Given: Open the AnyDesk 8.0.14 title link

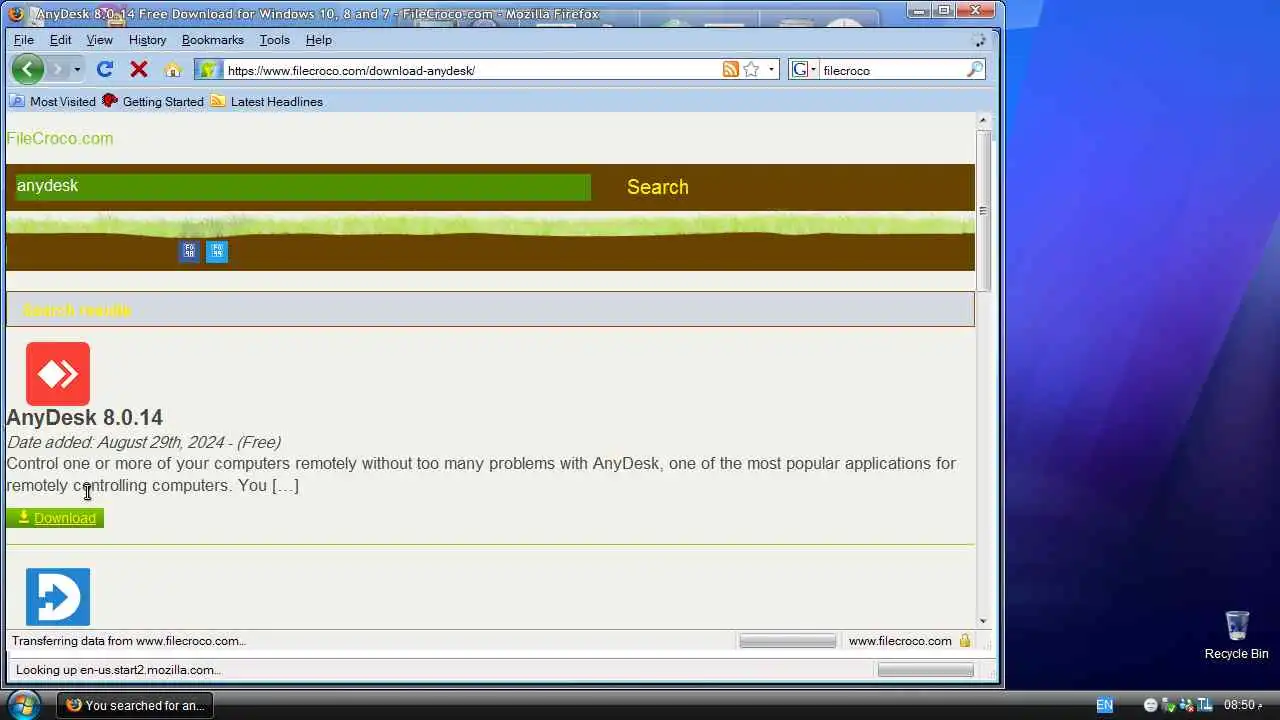Looking at the screenshot, I should click(x=84, y=417).
